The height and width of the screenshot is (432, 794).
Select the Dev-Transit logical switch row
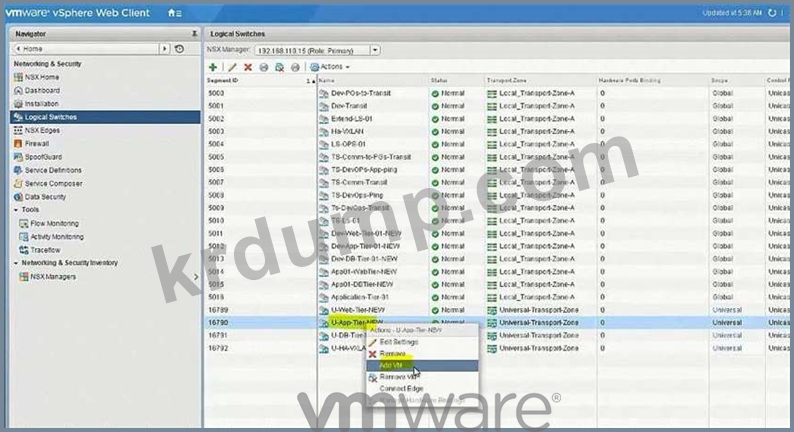click(496, 106)
